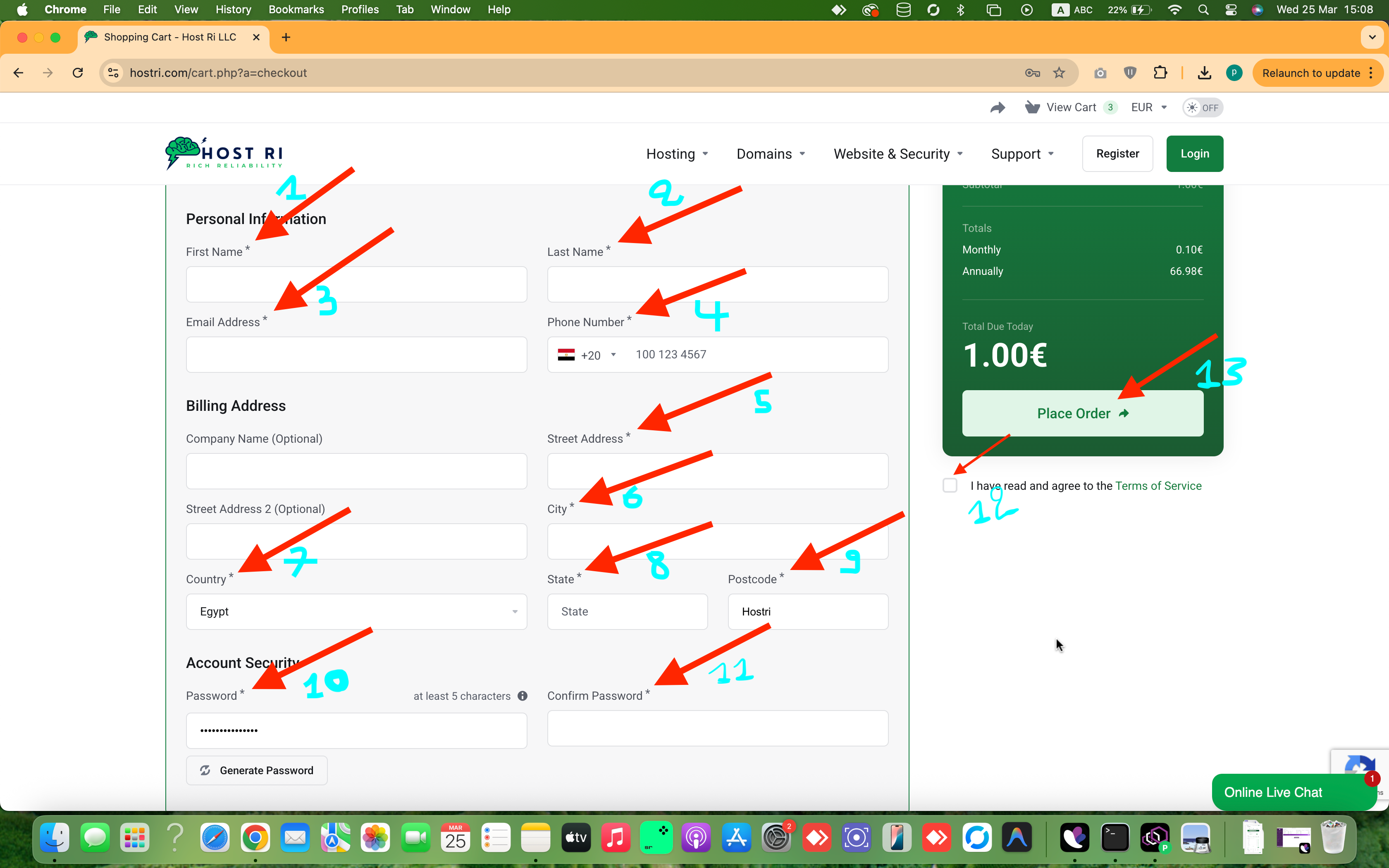Click the share arrow icon beside View Cart
The image size is (1389, 868).
pos(998,107)
